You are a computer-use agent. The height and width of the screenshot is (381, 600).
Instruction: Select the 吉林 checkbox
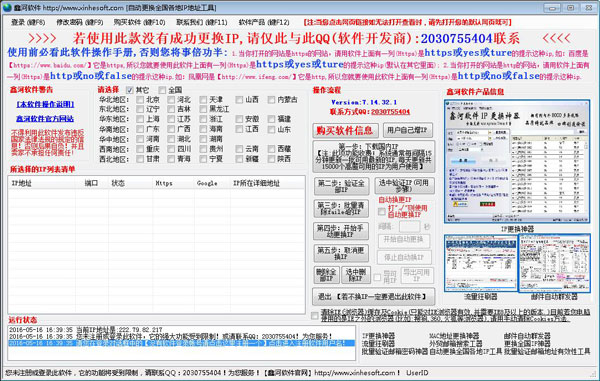(x=171, y=109)
